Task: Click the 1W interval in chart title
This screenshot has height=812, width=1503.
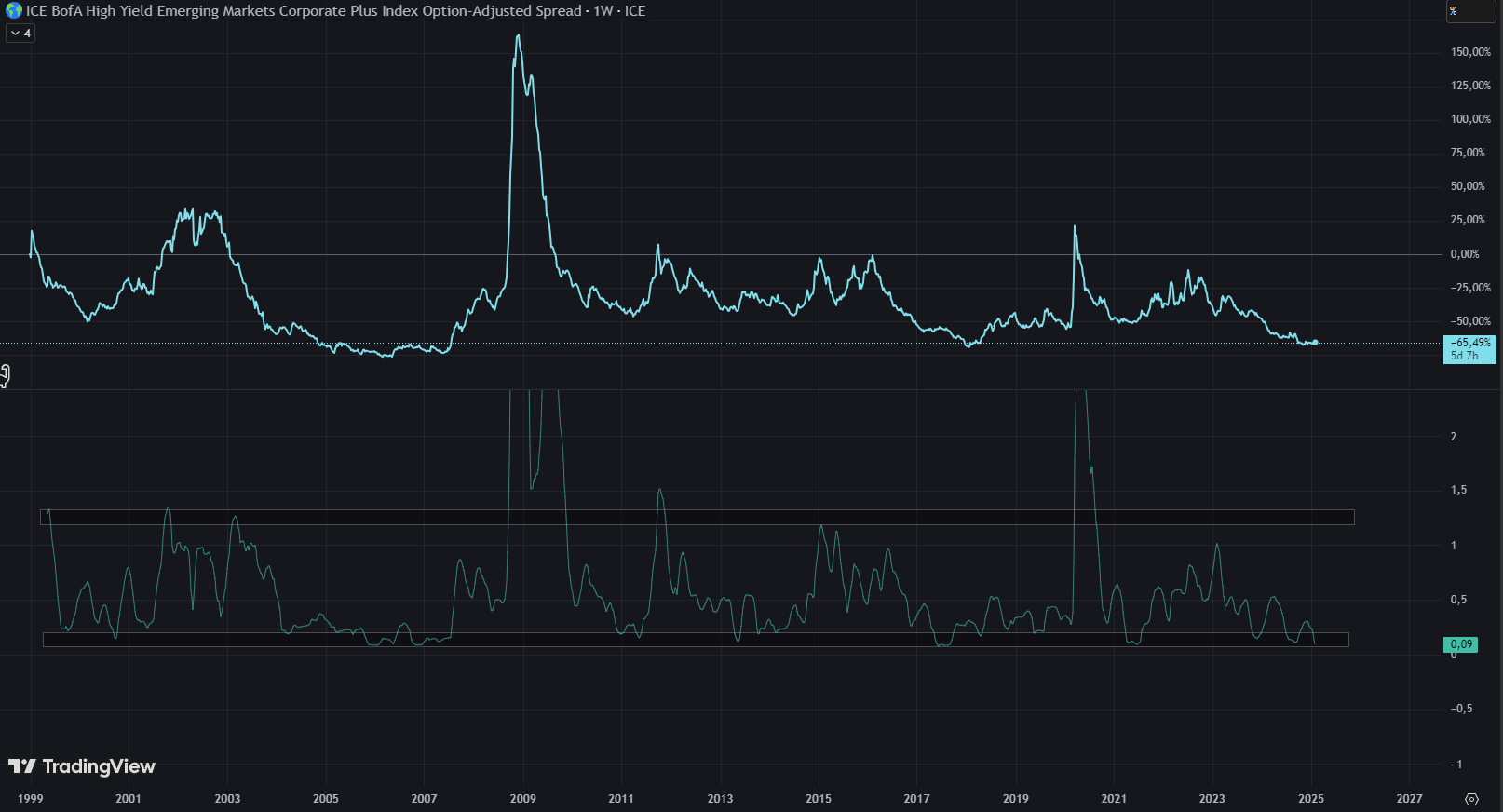Action: point(603,11)
